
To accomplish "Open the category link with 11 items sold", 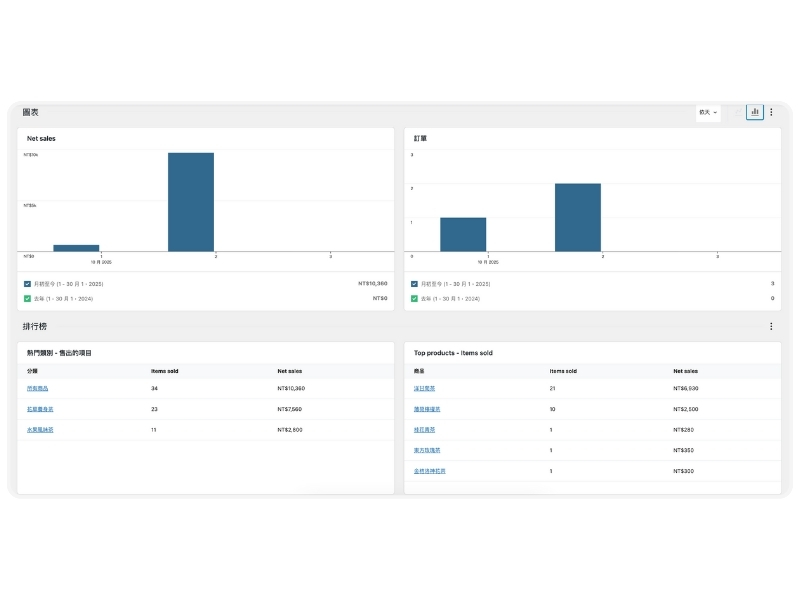I will pyautogui.click(x=40, y=429).
